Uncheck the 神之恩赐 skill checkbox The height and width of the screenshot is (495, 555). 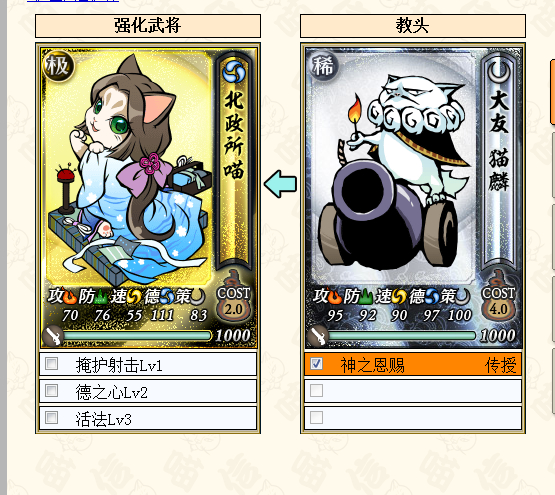(x=316, y=363)
